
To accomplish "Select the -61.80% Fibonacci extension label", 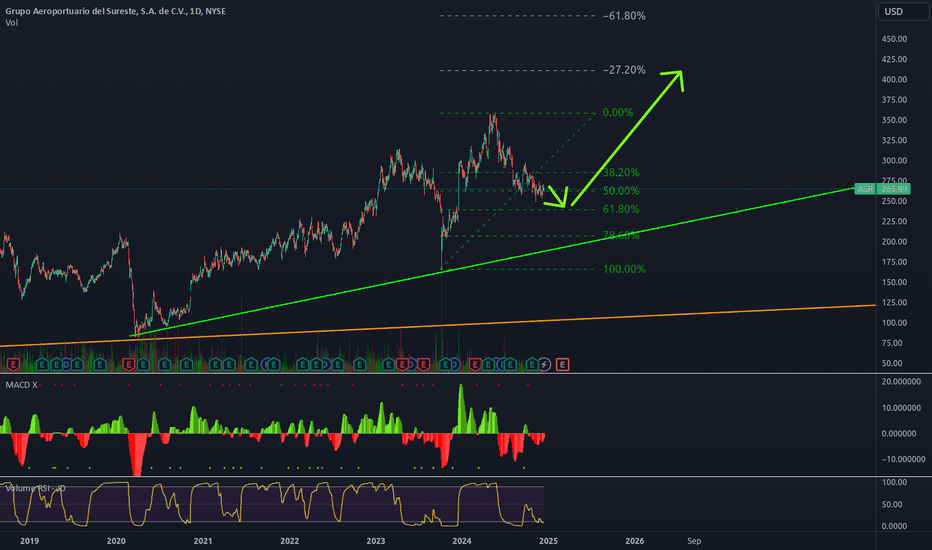I will tap(624, 16).
